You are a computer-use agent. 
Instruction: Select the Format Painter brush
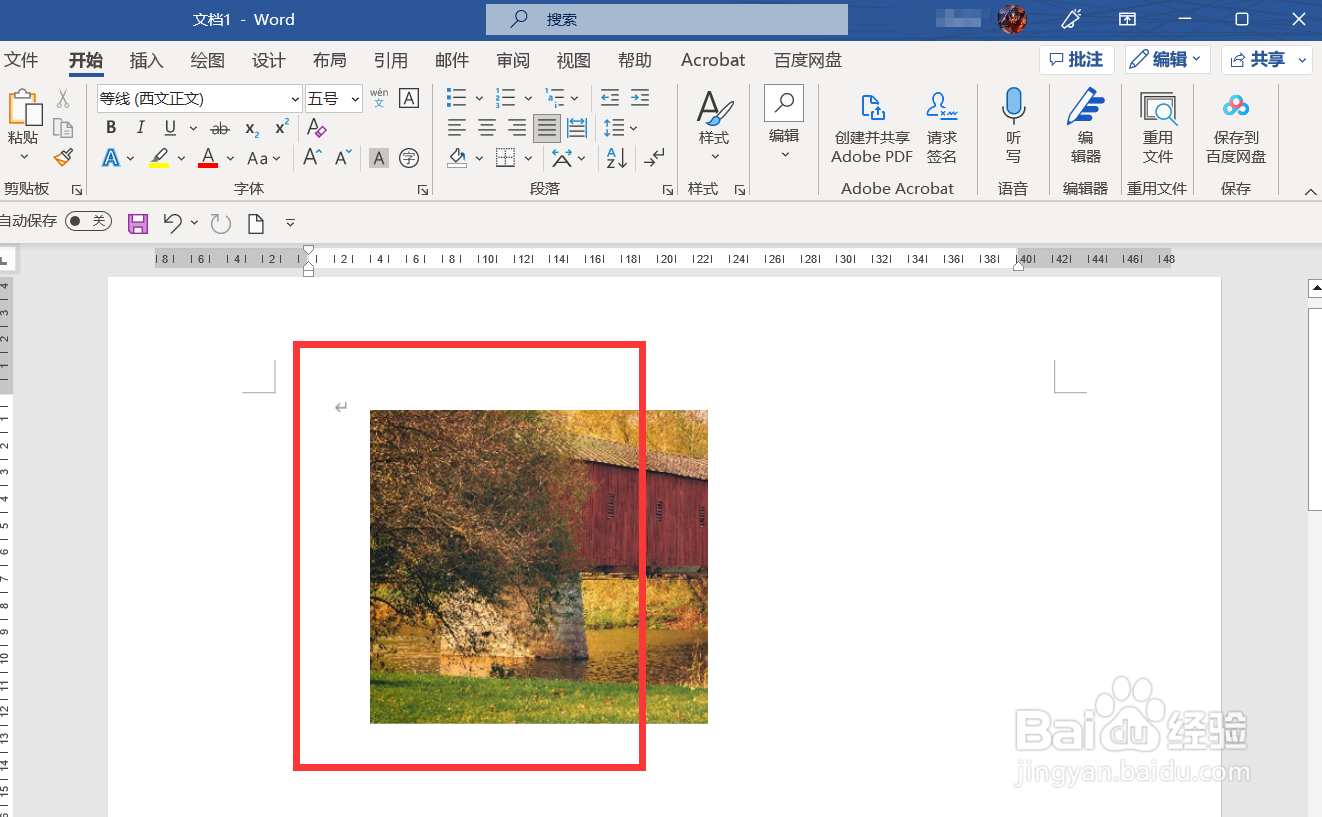tap(63, 158)
